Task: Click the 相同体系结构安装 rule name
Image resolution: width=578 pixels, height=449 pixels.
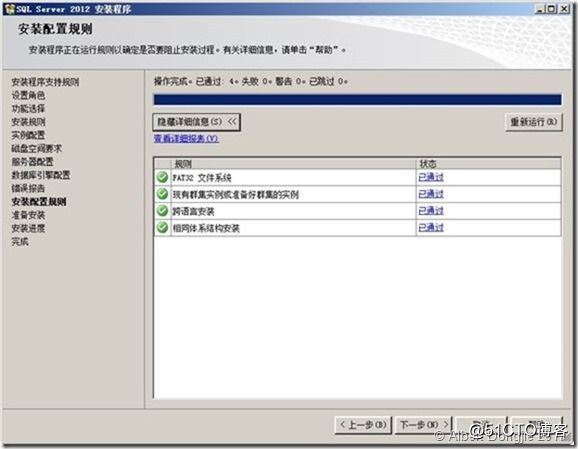Action: pos(206,228)
